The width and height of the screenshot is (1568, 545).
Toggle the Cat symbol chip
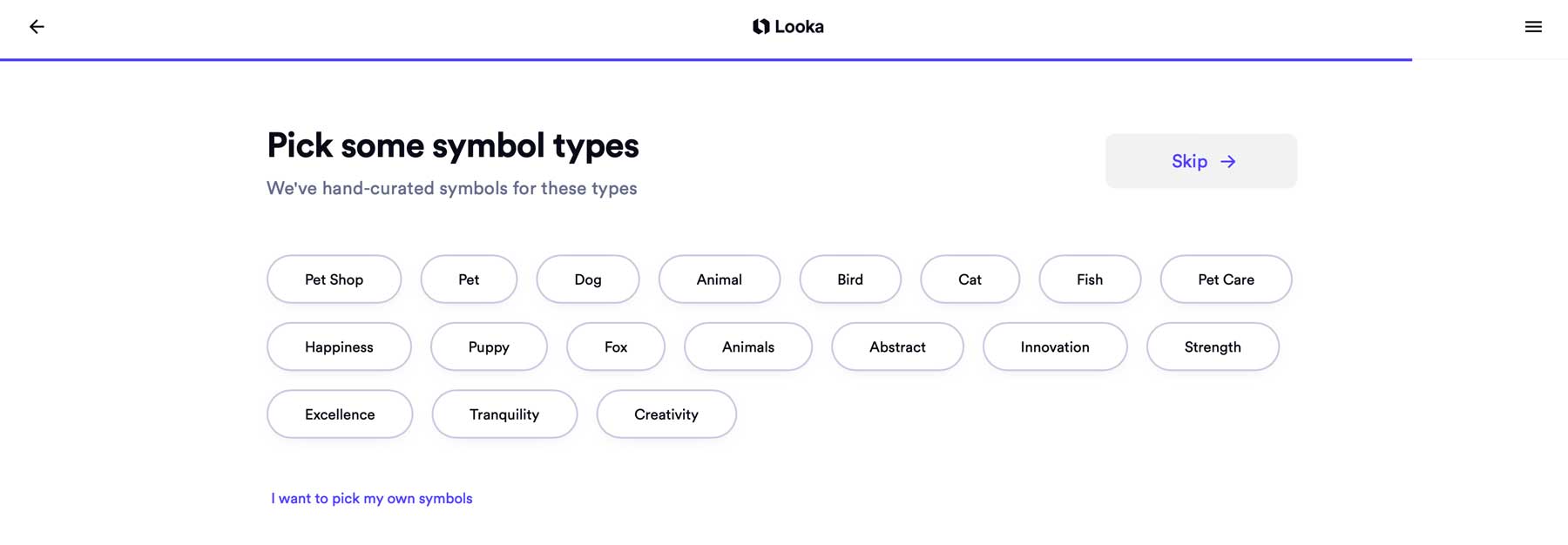pos(970,279)
